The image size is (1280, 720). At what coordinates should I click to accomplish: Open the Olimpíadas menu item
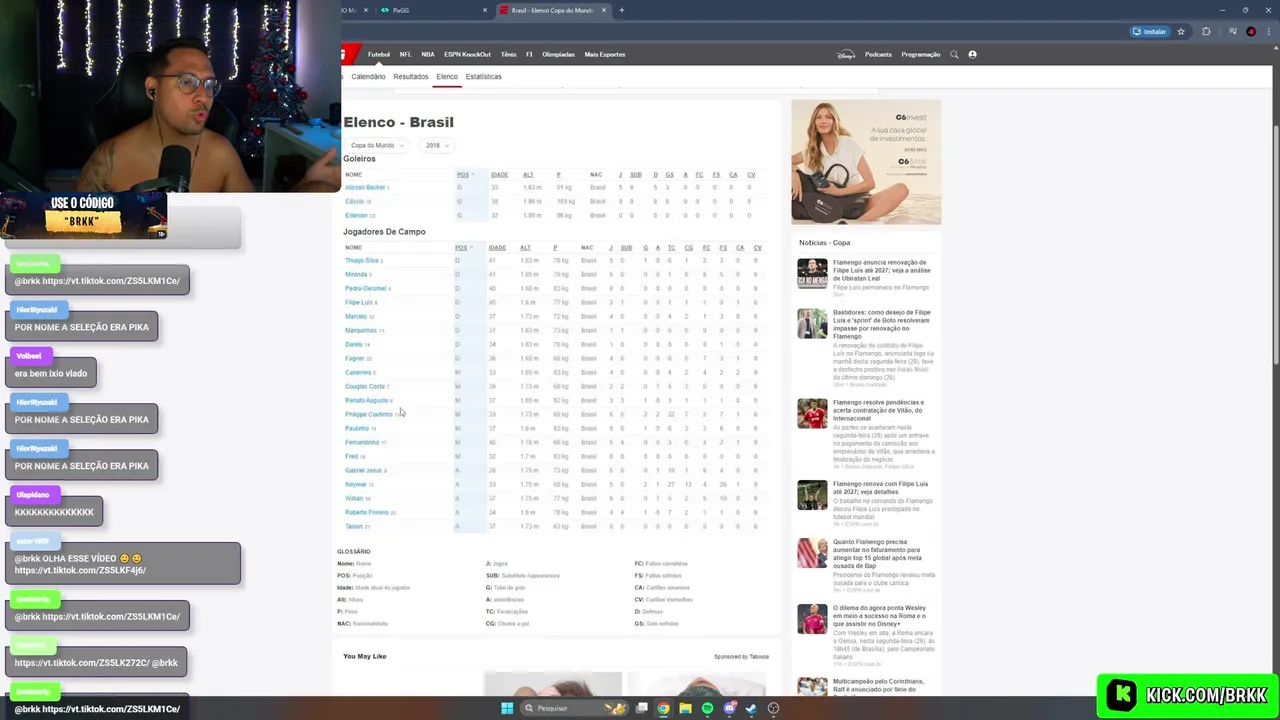click(x=558, y=54)
